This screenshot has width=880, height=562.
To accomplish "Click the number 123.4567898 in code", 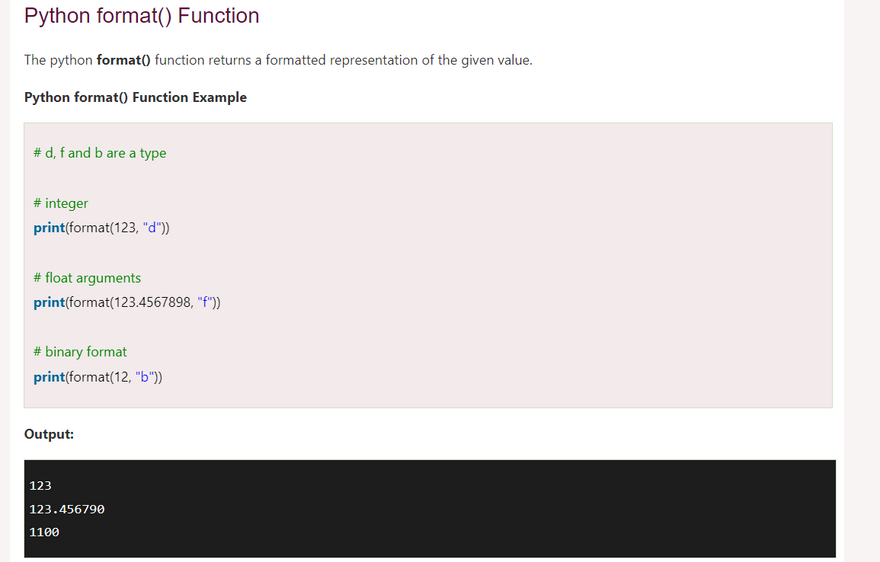I will (153, 302).
